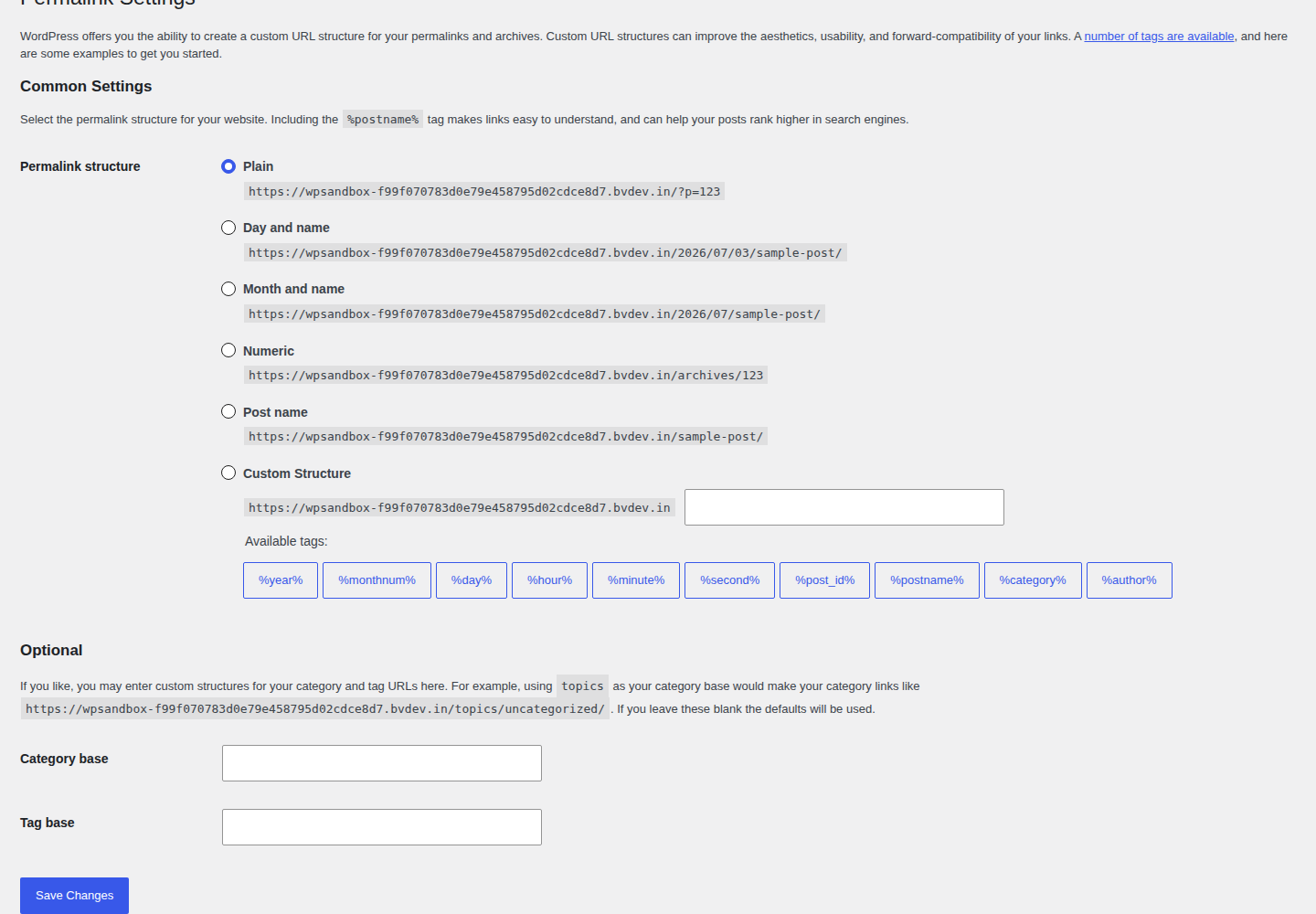Click the Common Settings heading

click(86, 87)
